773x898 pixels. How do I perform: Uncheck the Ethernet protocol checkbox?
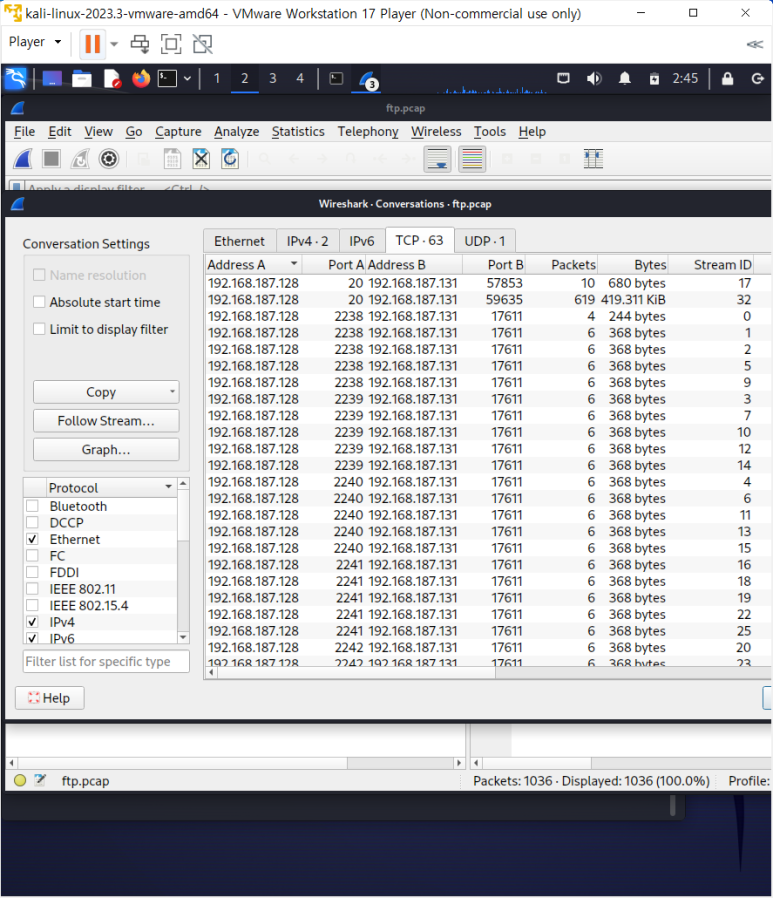(x=33, y=539)
